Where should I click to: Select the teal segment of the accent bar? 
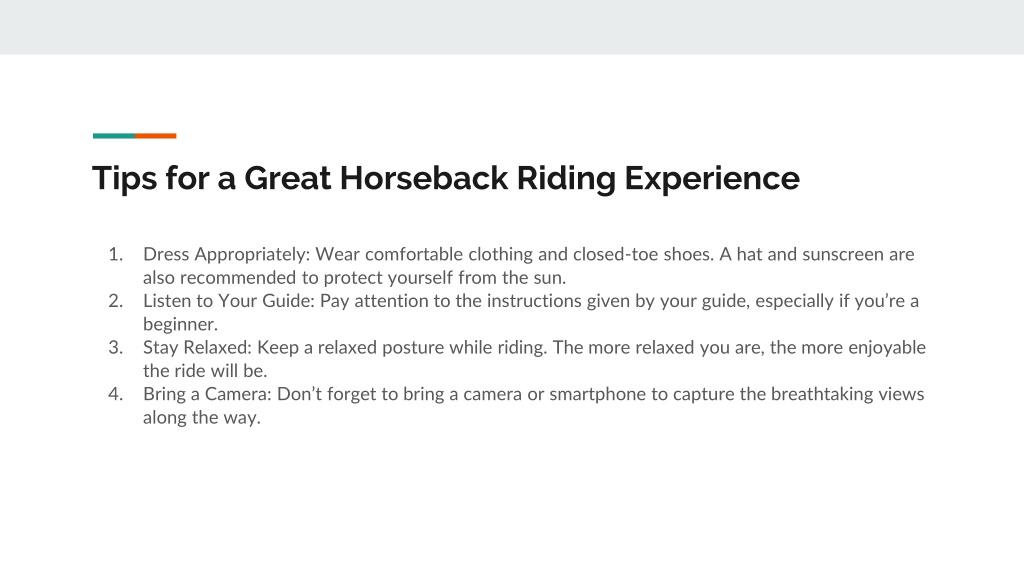pyautogui.click(x=114, y=136)
